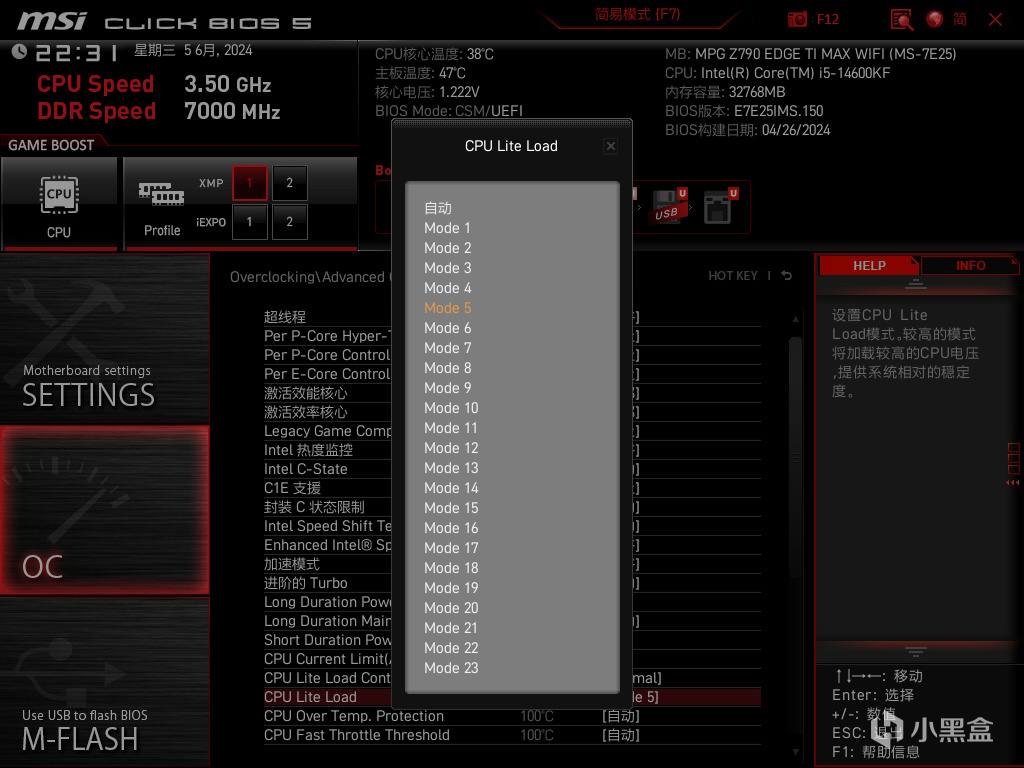1024x768 pixels.
Task: Click the settings list scrollbar
Action: click(x=795, y=457)
